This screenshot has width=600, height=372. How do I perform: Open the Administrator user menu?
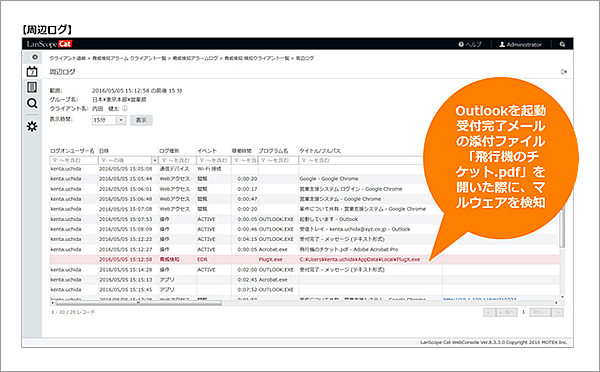coord(520,44)
